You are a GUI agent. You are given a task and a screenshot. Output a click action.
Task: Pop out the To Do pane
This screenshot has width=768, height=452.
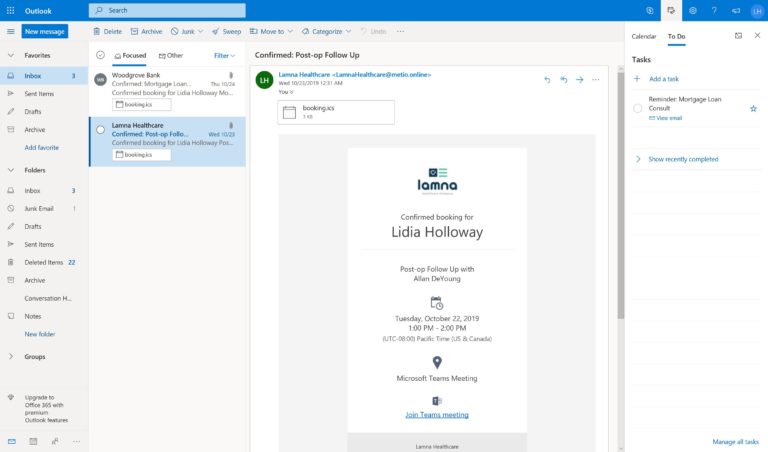(738, 36)
